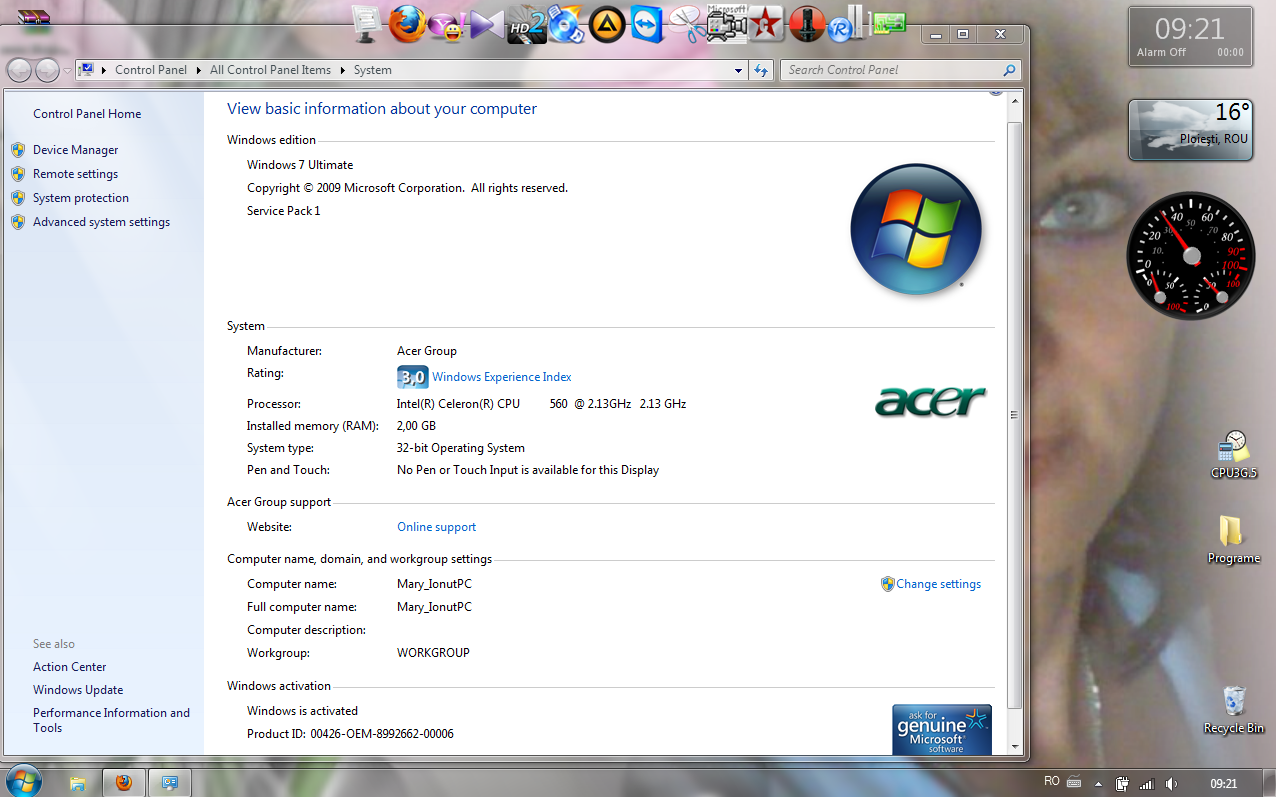Open the purple media player dock icon
Viewport: 1276px width, 797px height.
click(x=487, y=25)
